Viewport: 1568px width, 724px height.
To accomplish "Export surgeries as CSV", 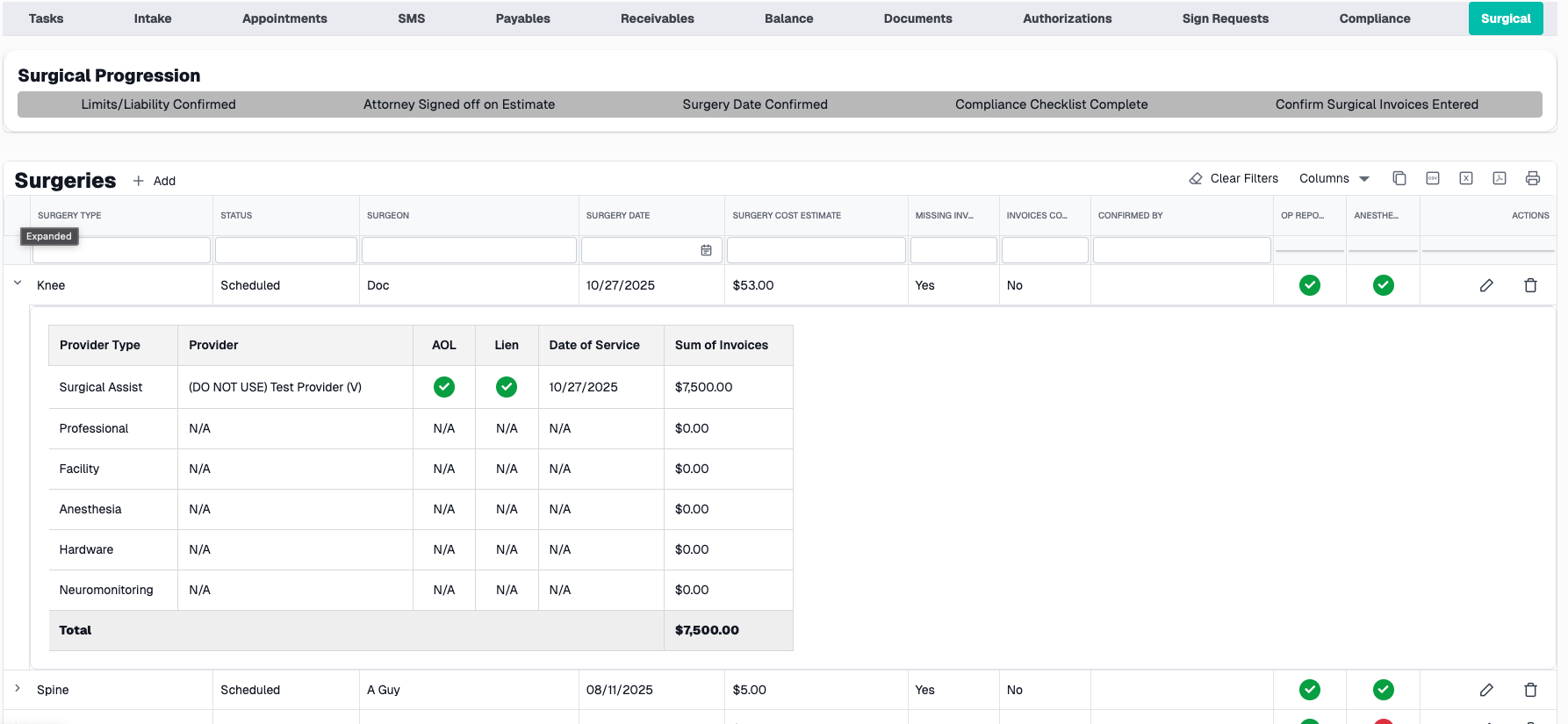I will 1433,178.
